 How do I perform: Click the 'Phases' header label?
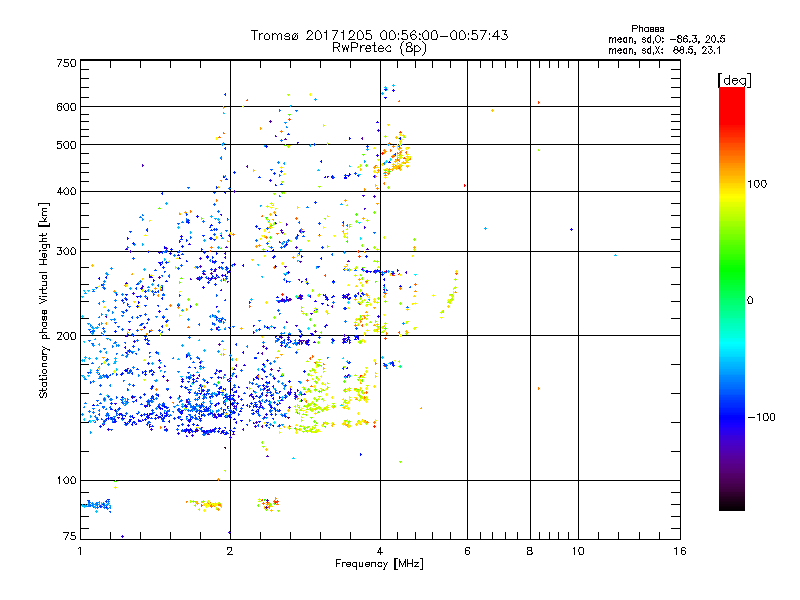pos(647,29)
